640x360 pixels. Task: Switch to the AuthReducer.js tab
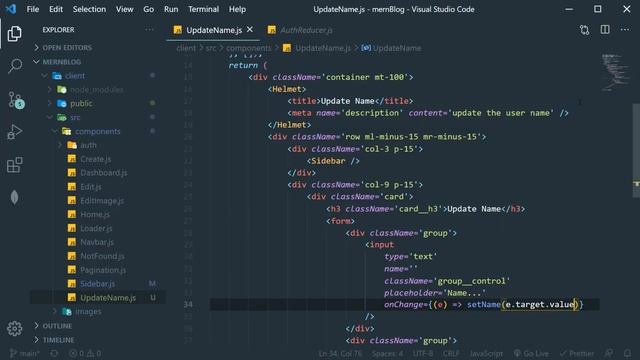pyautogui.click(x=301, y=30)
